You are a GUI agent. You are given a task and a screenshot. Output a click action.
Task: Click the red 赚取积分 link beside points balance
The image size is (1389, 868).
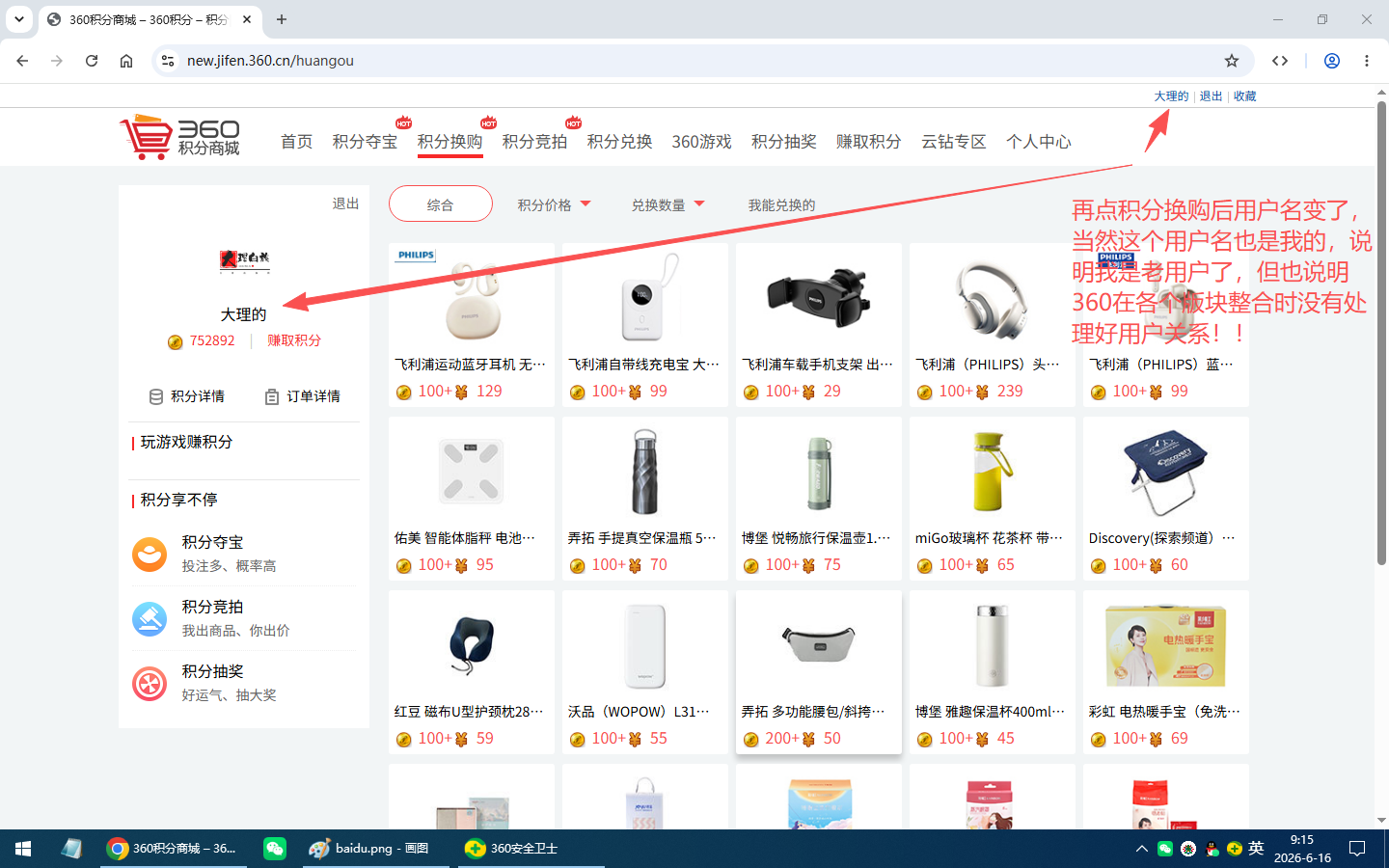(294, 340)
